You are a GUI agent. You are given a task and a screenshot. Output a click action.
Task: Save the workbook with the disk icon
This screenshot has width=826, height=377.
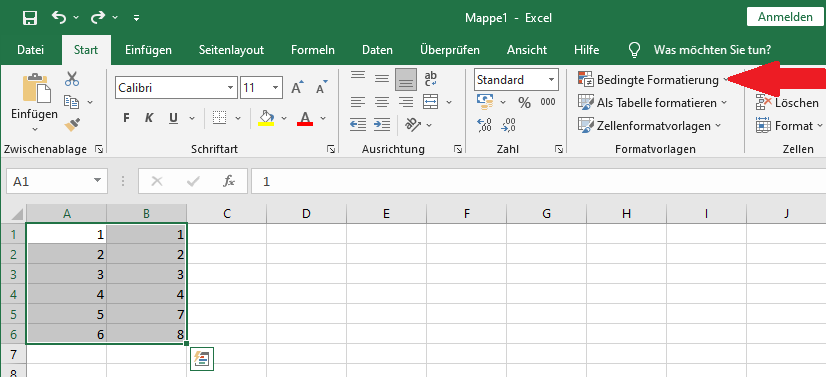[31, 18]
